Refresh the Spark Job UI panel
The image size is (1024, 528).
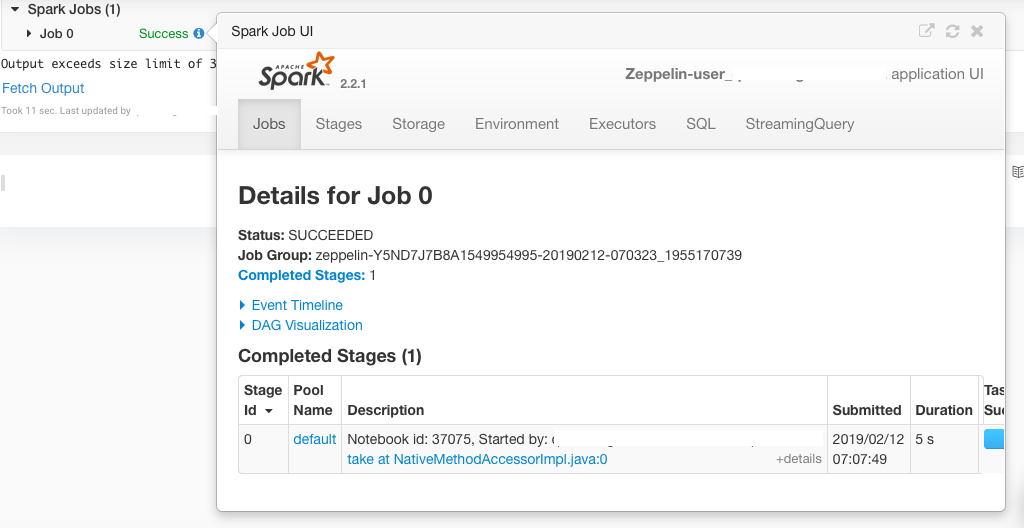[952, 31]
